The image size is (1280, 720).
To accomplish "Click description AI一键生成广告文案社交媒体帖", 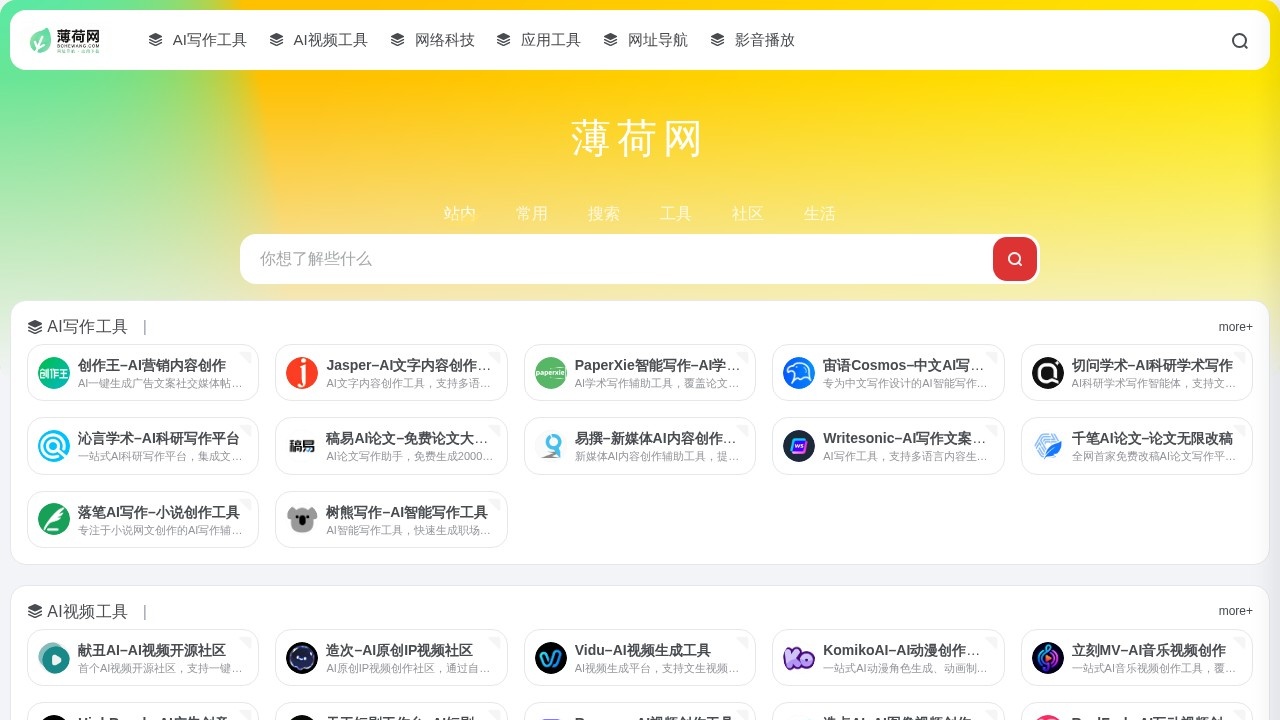I will pyautogui.click(x=160, y=383).
